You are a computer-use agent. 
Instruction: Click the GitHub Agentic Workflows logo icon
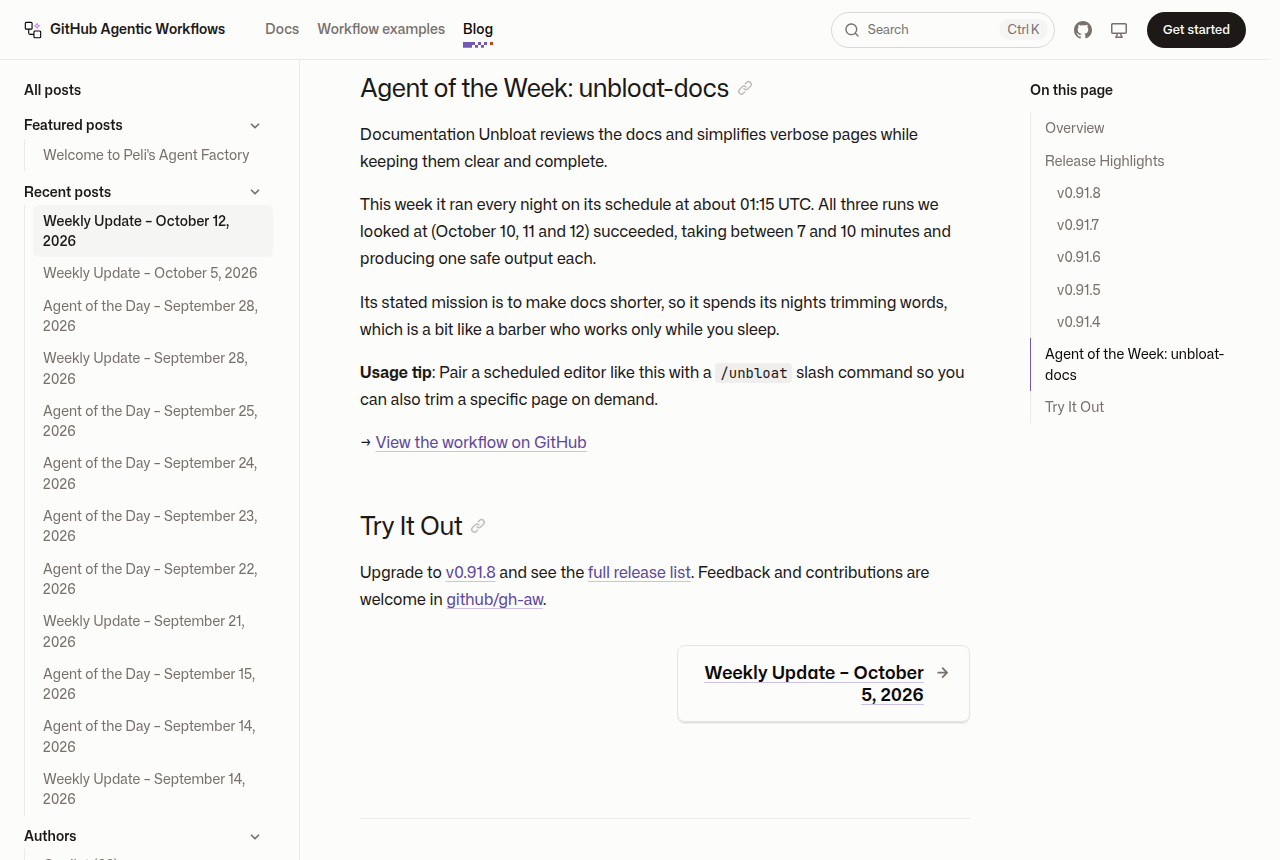pyautogui.click(x=33, y=30)
